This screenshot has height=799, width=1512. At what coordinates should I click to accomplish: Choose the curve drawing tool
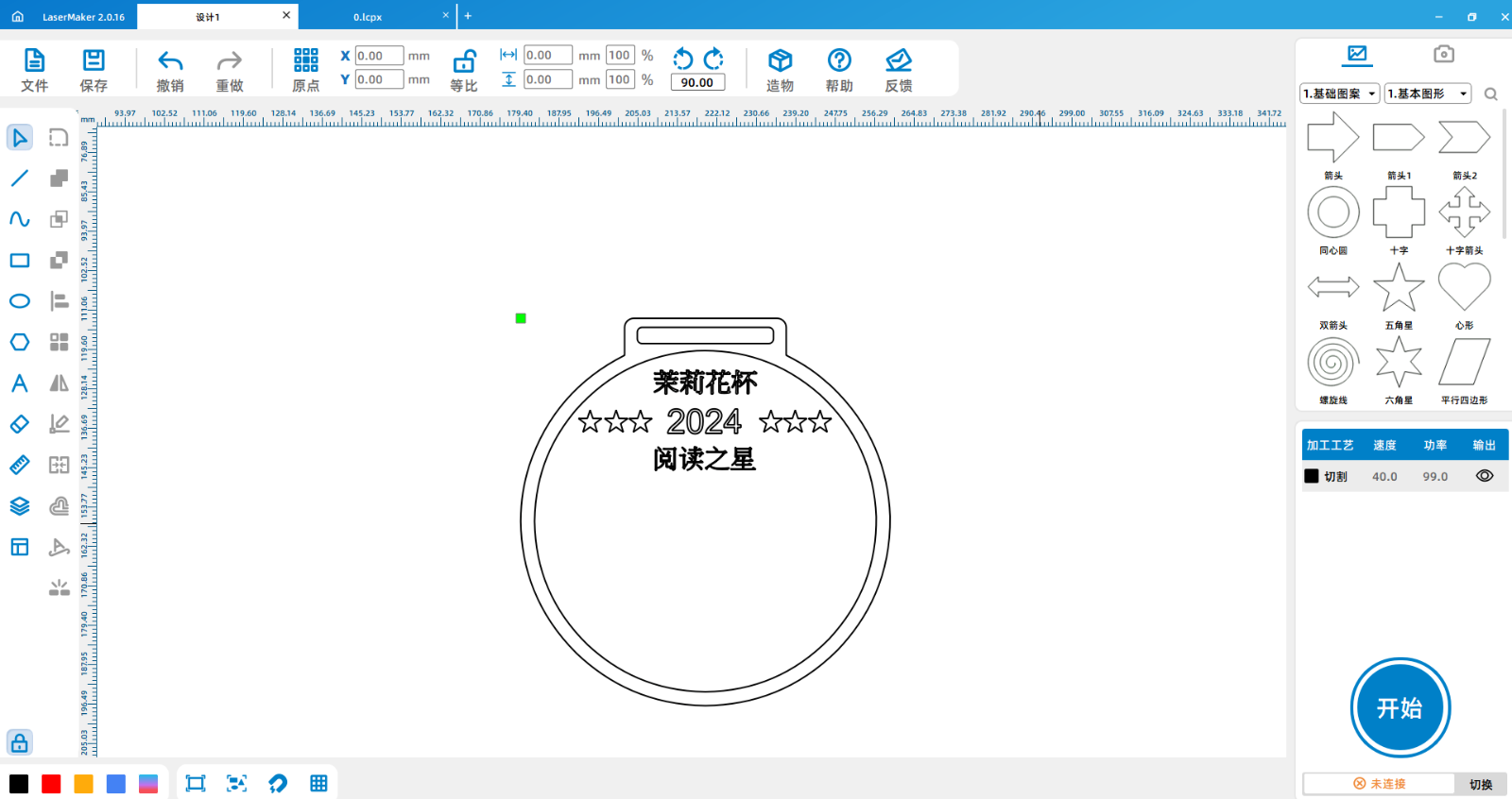pyautogui.click(x=20, y=219)
